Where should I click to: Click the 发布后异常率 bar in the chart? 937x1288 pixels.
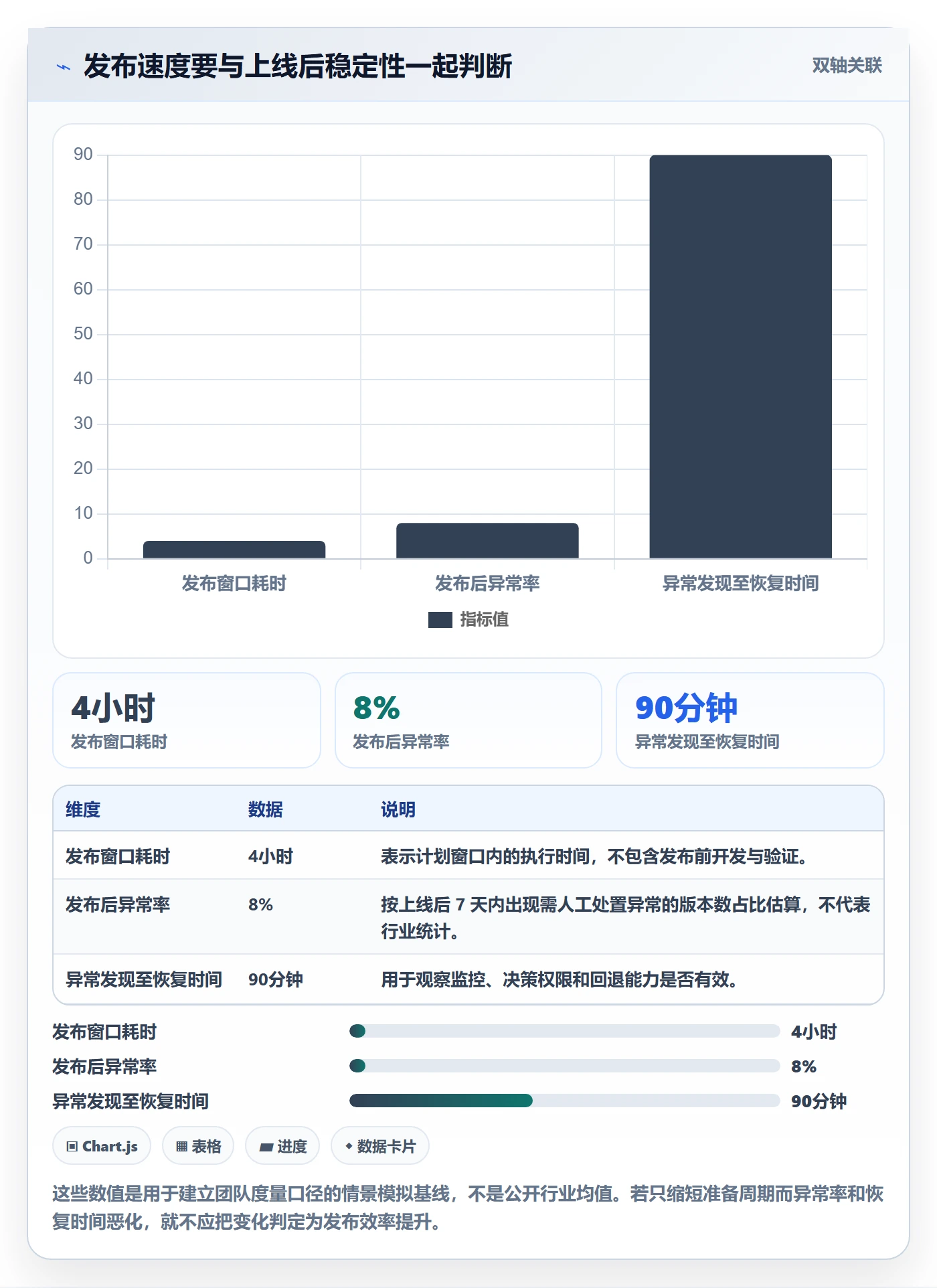pyautogui.click(x=487, y=541)
